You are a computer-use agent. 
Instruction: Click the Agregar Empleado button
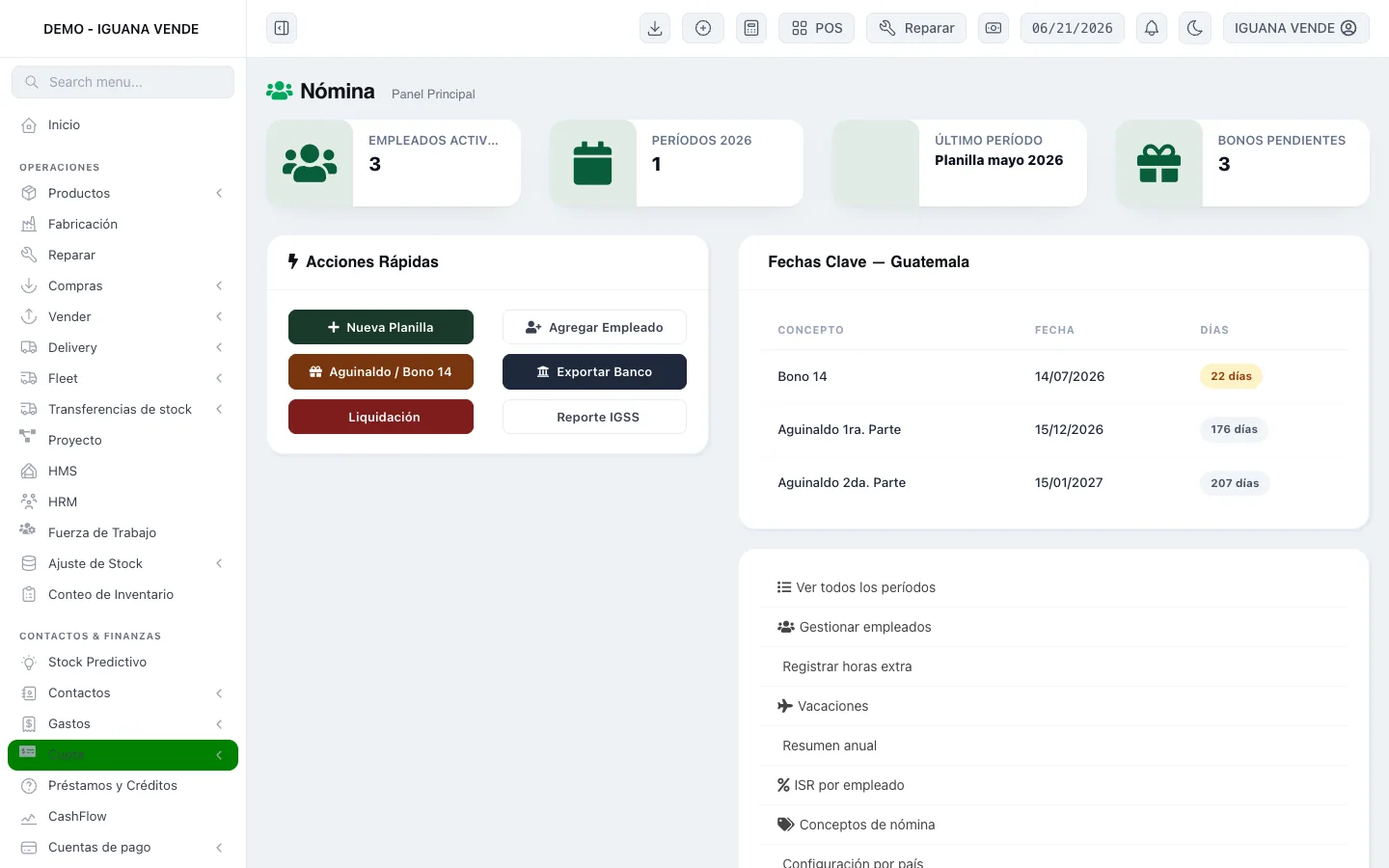coord(594,327)
